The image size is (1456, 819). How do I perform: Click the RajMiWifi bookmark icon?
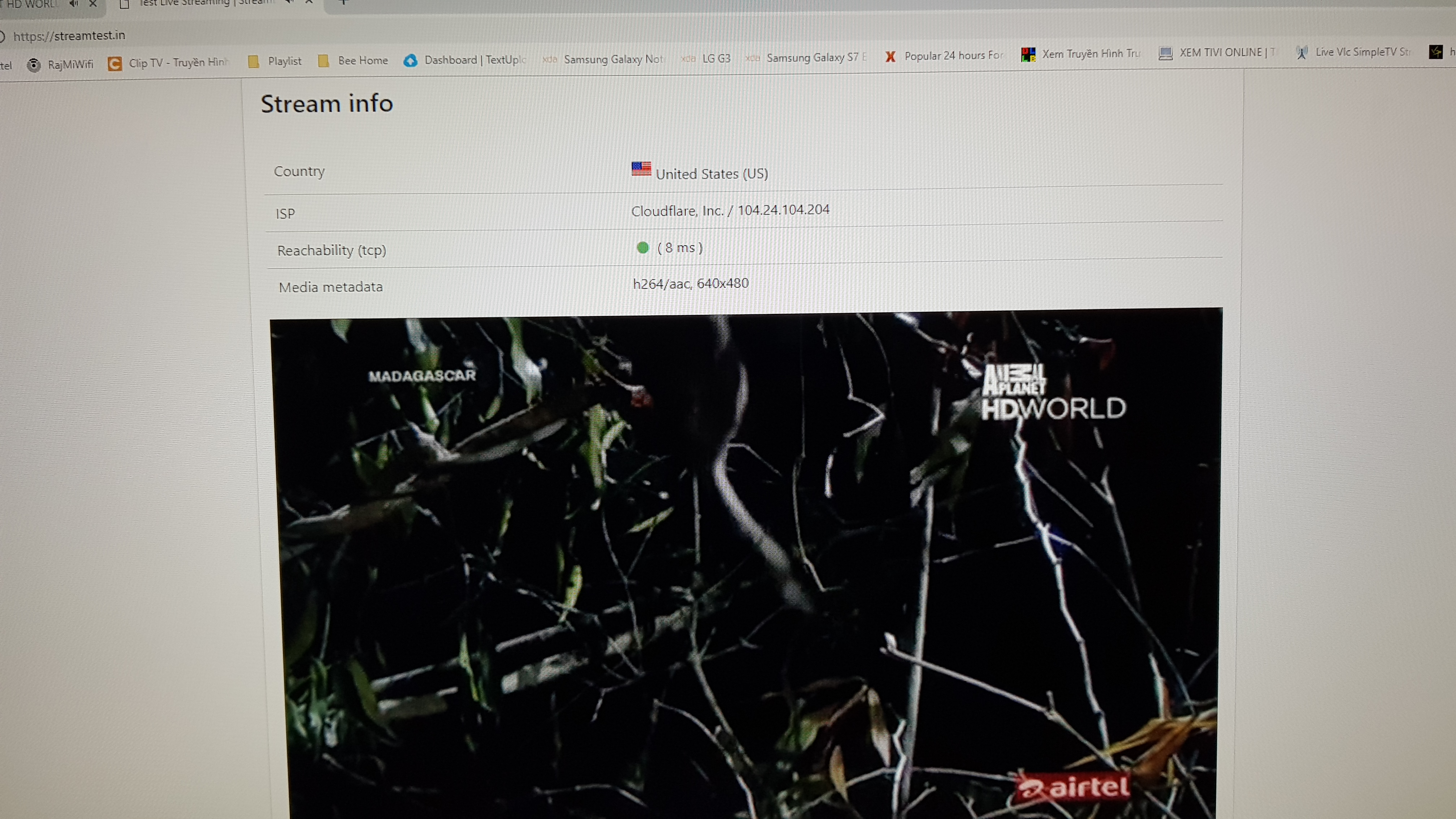tap(34, 65)
